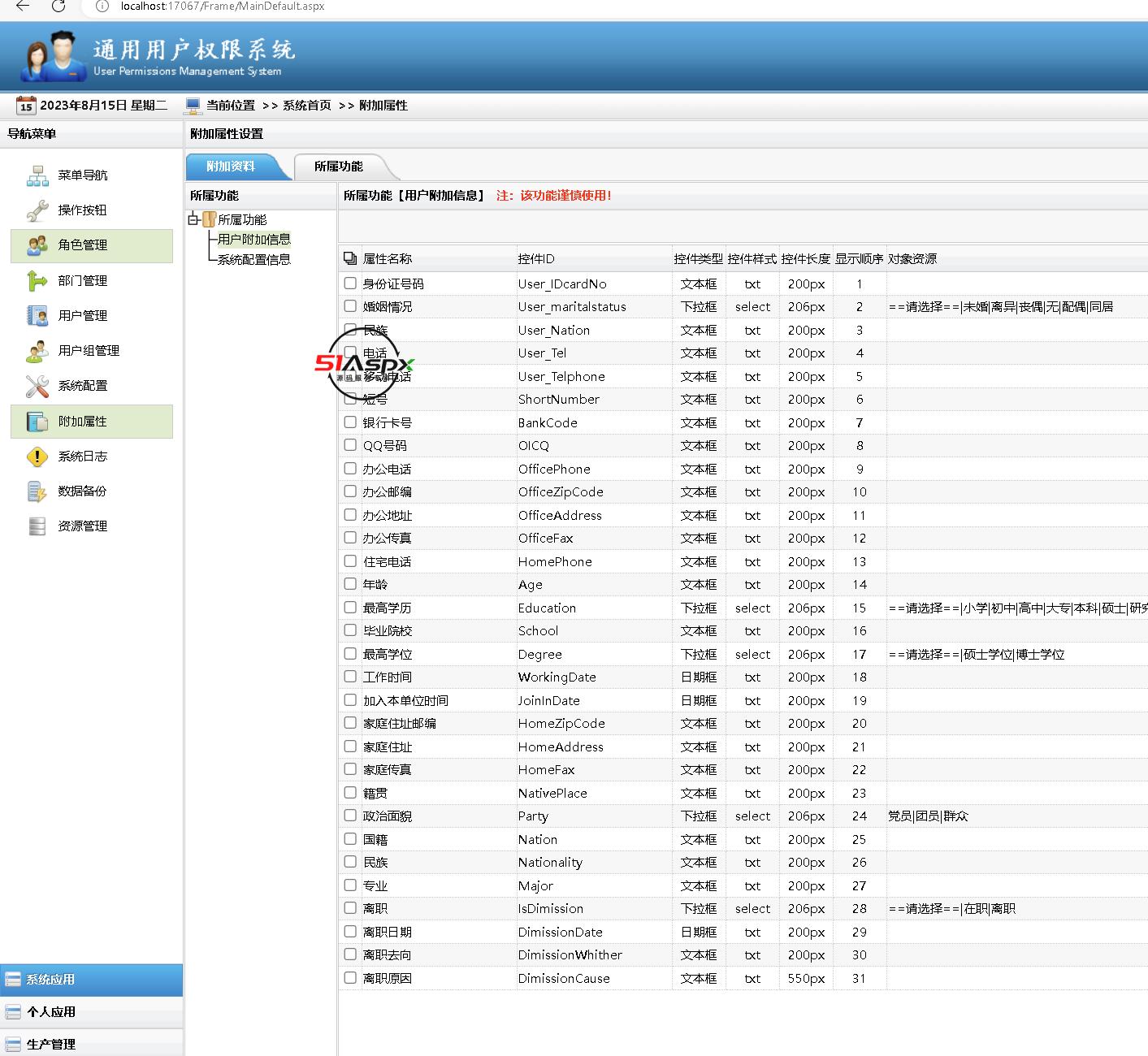Click the 系统配置 tools icon
Viewport: 1148px width, 1056px height.
pyautogui.click(x=37, y=386)
